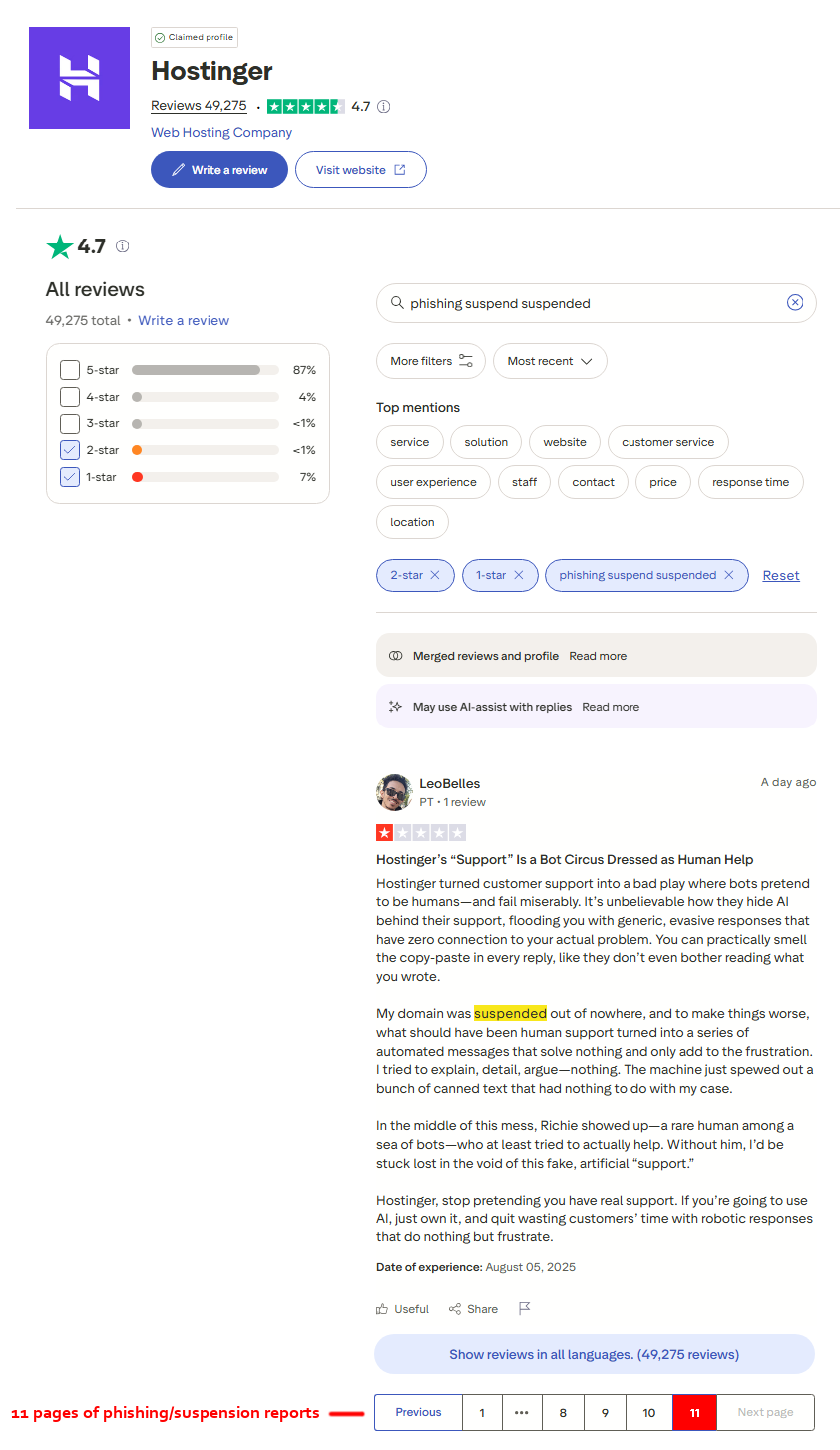Read more about merged reviews
The image size is (840, 1450).
click(598, 656)
